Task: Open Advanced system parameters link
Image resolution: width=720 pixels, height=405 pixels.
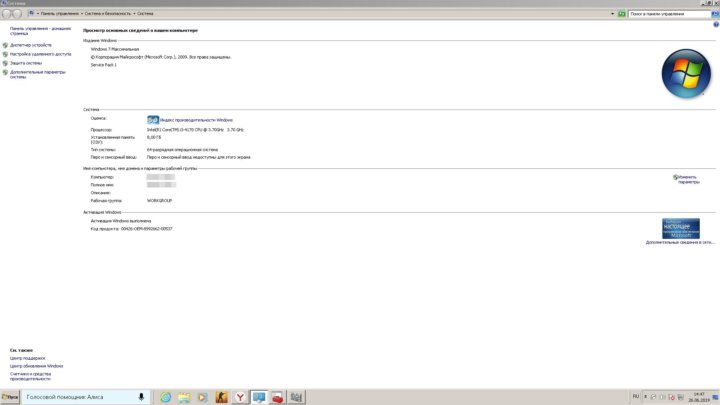Action: pyautogui.click(x=37, y=74)
